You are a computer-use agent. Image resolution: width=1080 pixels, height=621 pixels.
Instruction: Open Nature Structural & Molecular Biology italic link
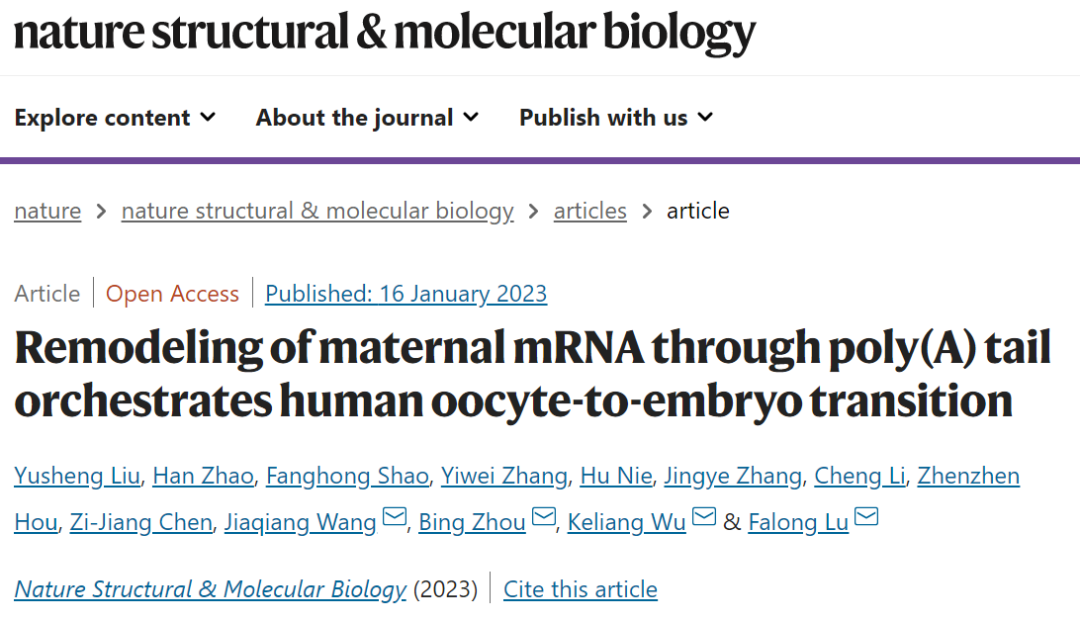(210, 589)
